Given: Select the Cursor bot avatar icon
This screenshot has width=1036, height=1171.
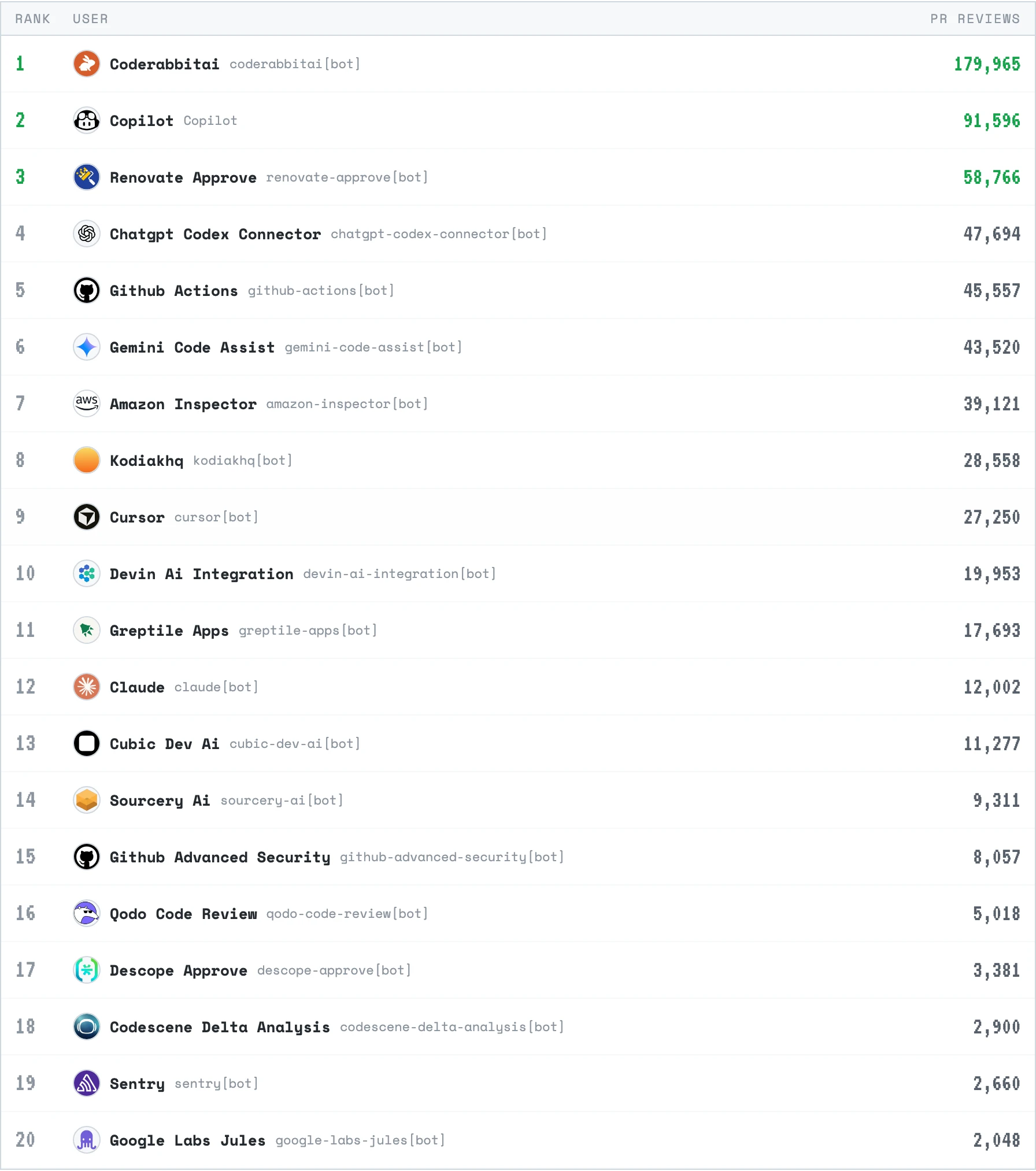Looking at the screenshot, I should 86,517.
